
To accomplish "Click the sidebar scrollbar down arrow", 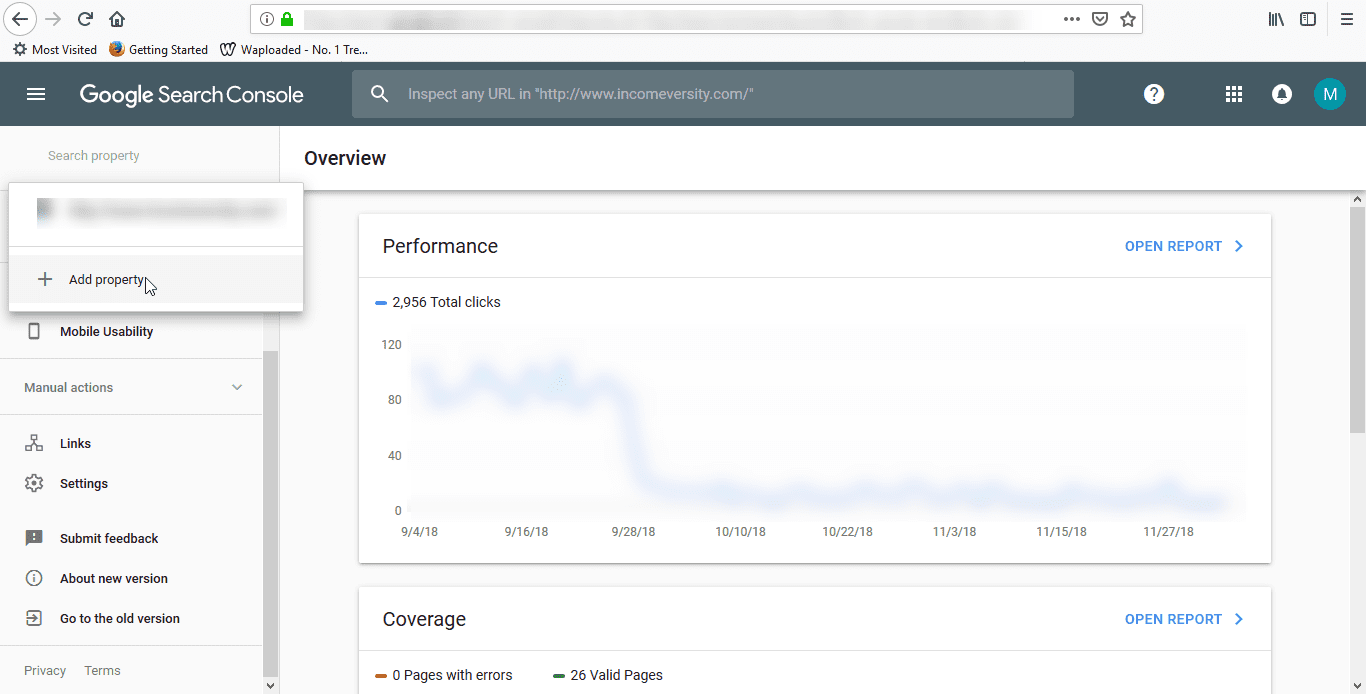I will point(270,686).
